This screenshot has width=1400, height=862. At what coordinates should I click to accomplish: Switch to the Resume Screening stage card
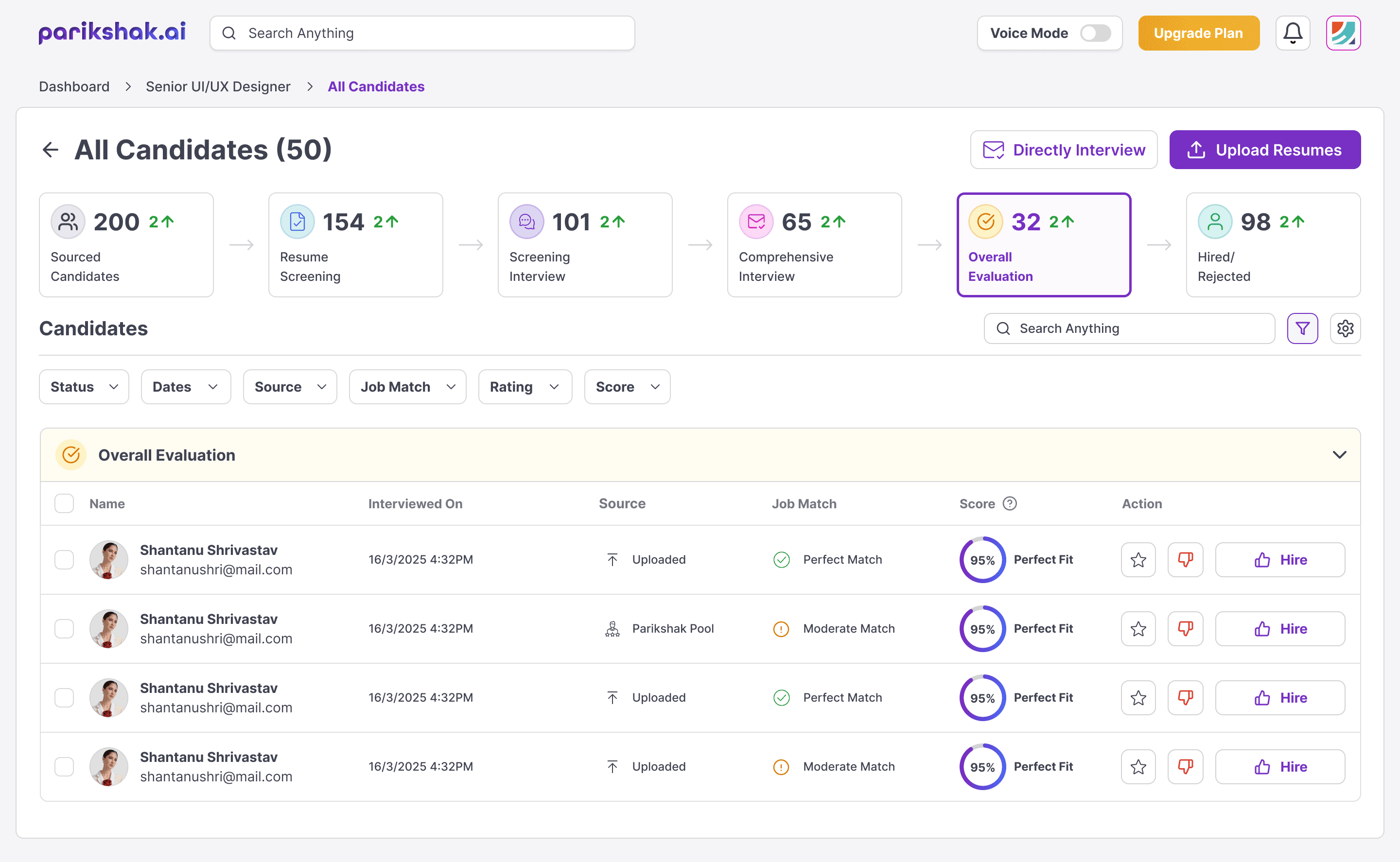(355, 244)
